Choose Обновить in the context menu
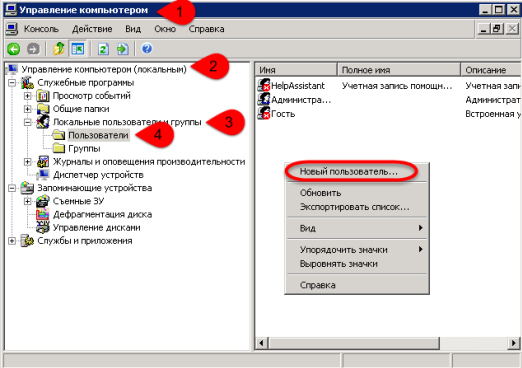The image size is (522, 368). pos(357,193)
